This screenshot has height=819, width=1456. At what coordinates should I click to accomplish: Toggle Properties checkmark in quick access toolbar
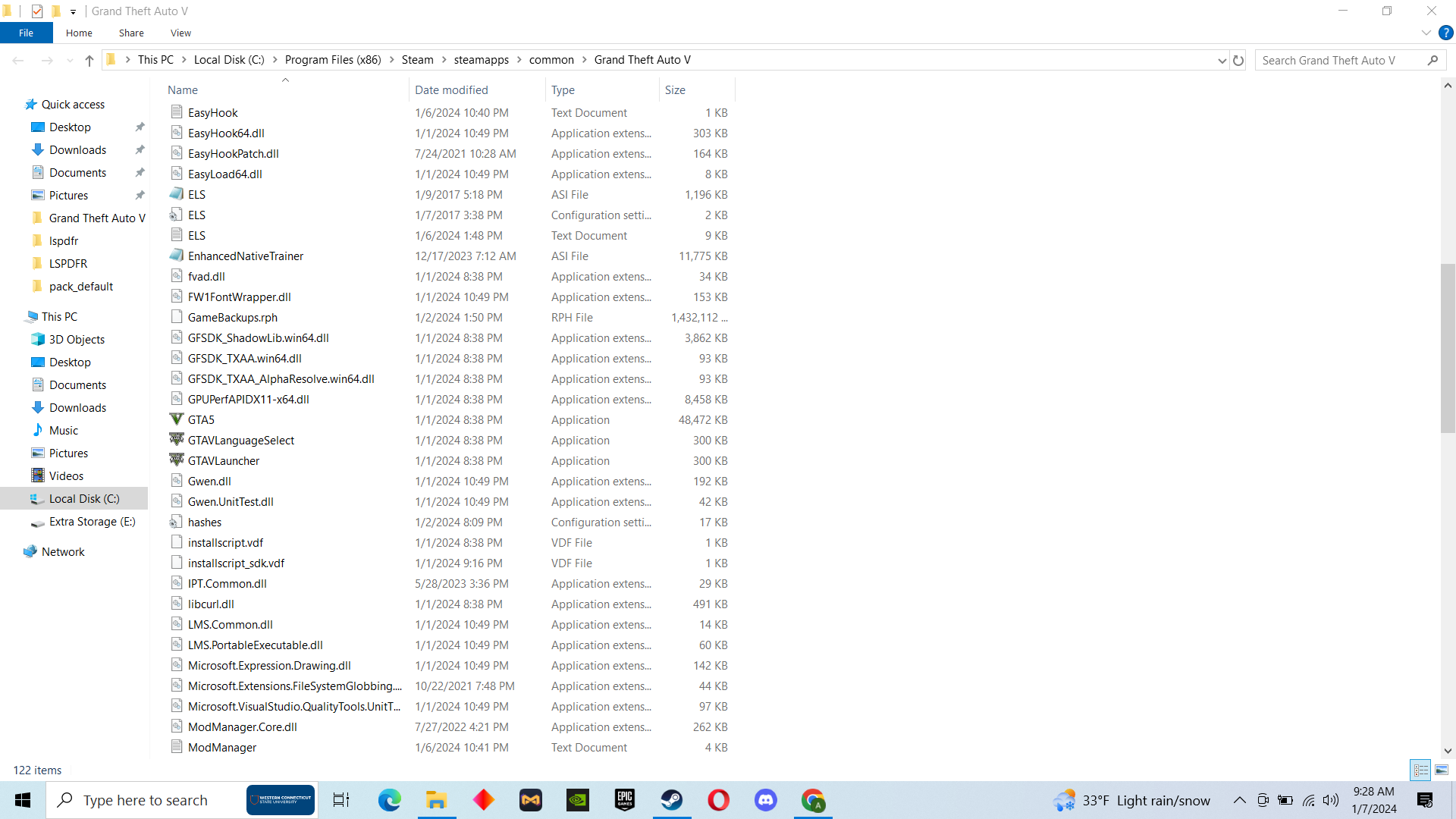tap(36, 11)
